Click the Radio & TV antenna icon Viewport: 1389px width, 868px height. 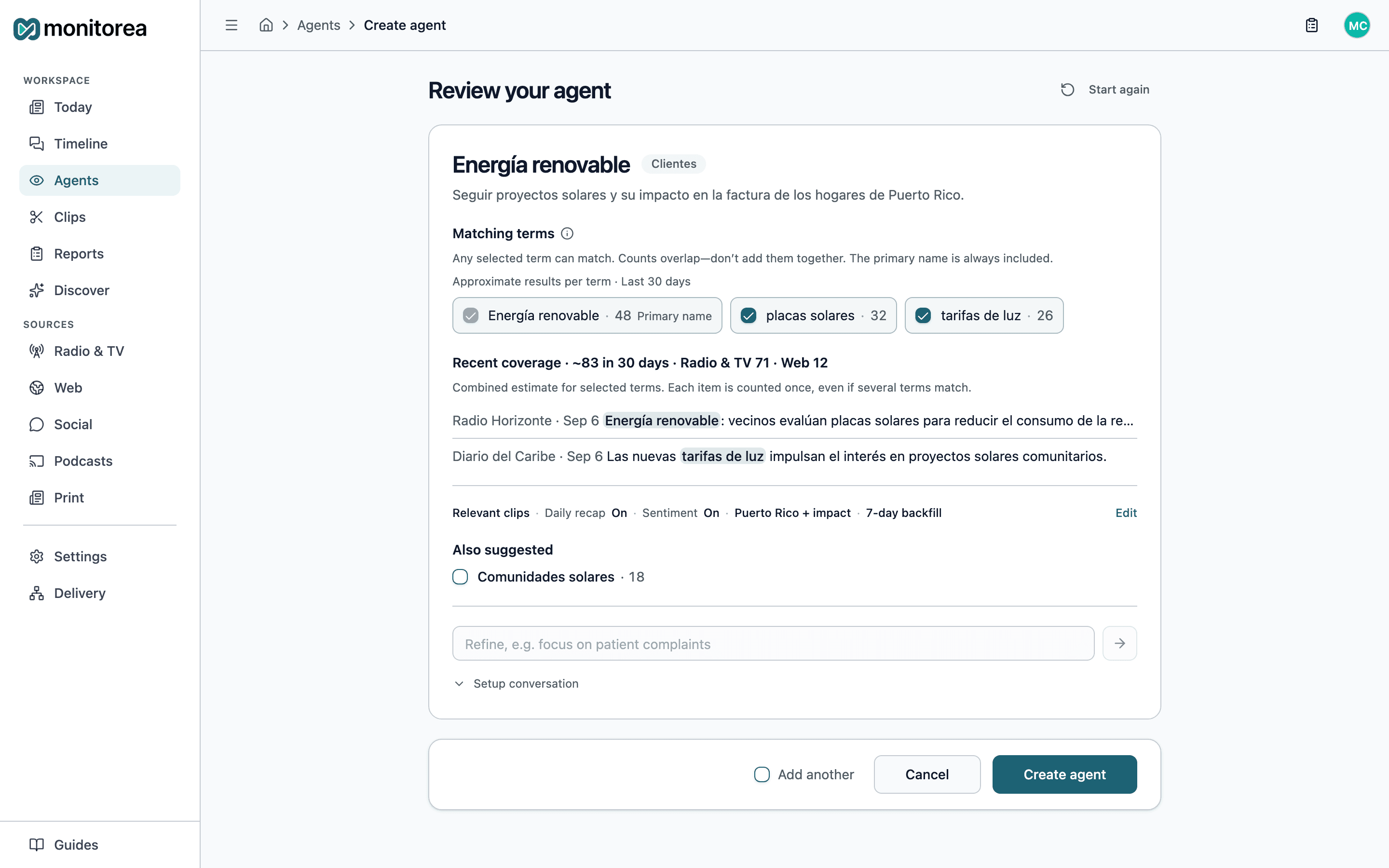37,352
